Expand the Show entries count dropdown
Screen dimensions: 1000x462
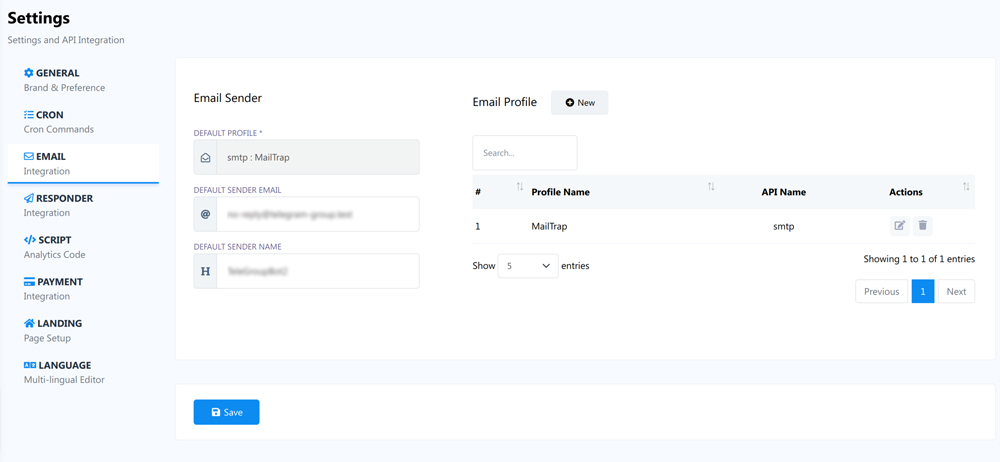point(528,266)
